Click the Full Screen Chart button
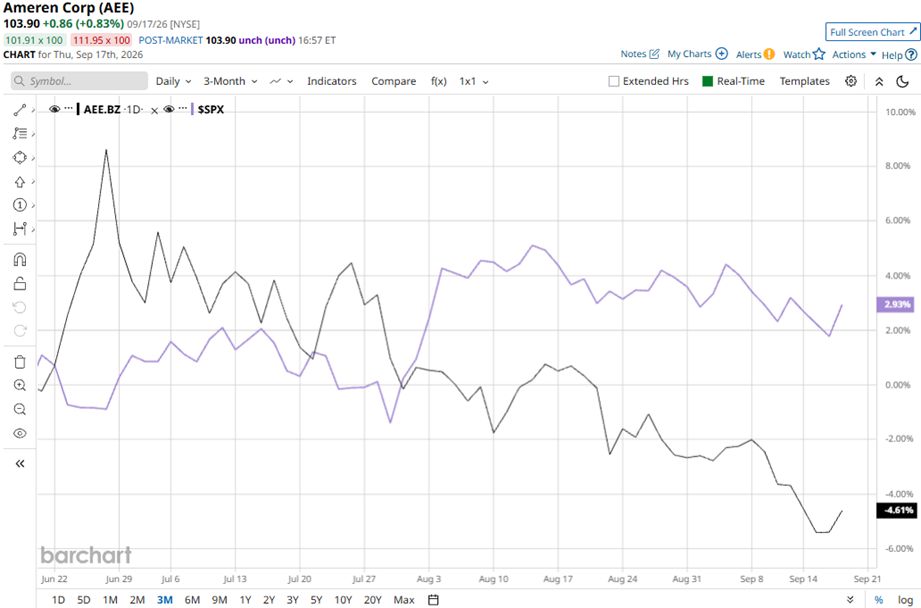The height and width of the screenshot is (608, 921). [872, 32]
